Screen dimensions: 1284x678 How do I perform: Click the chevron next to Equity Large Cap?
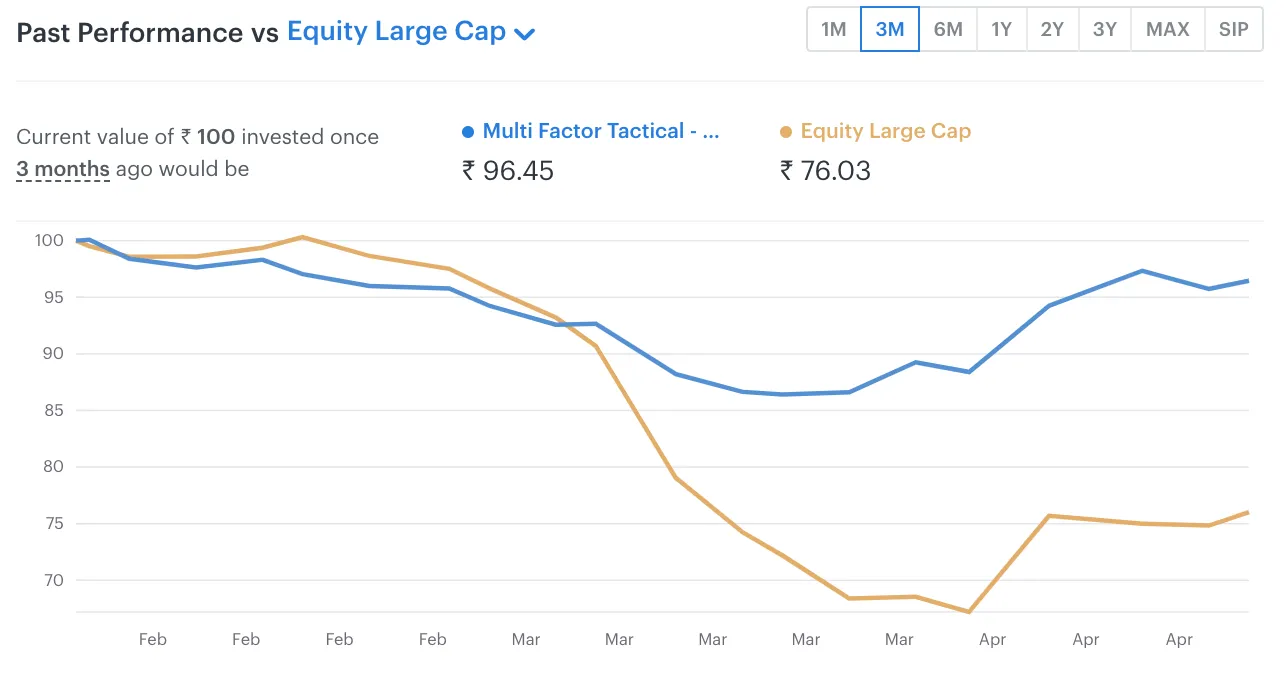(x=525, y=34)
